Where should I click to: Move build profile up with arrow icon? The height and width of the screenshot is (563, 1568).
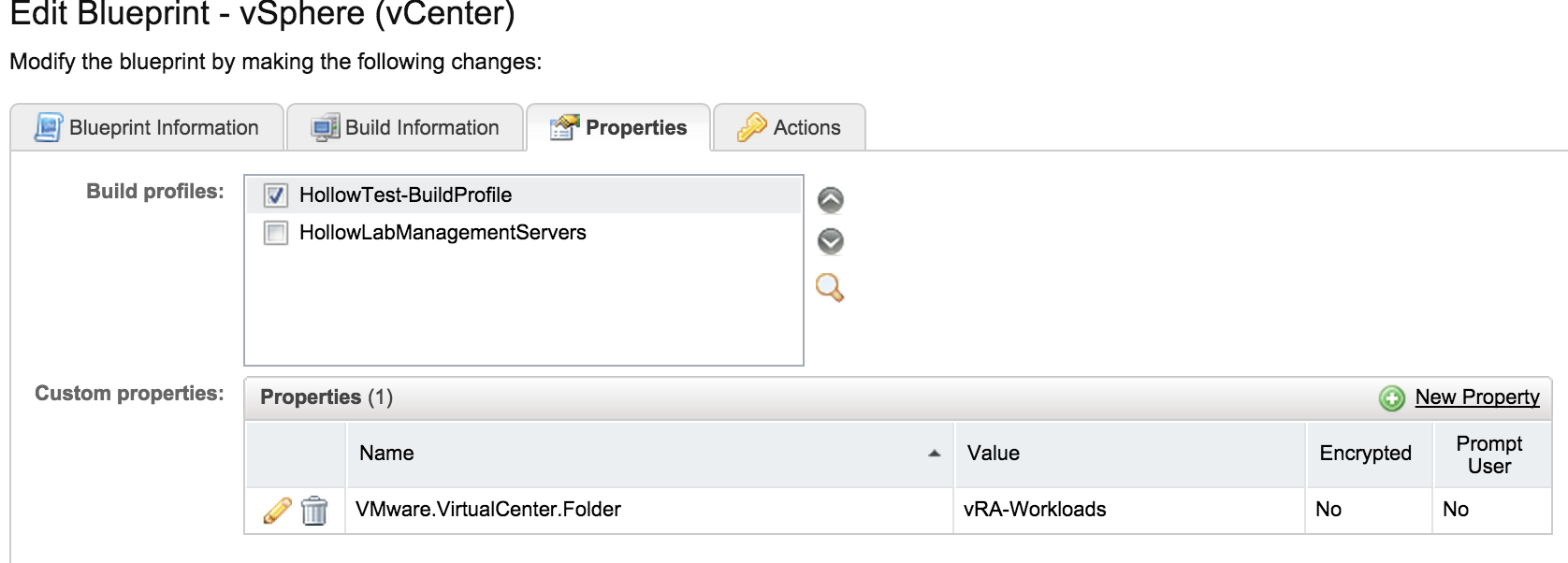pos(830,200)
